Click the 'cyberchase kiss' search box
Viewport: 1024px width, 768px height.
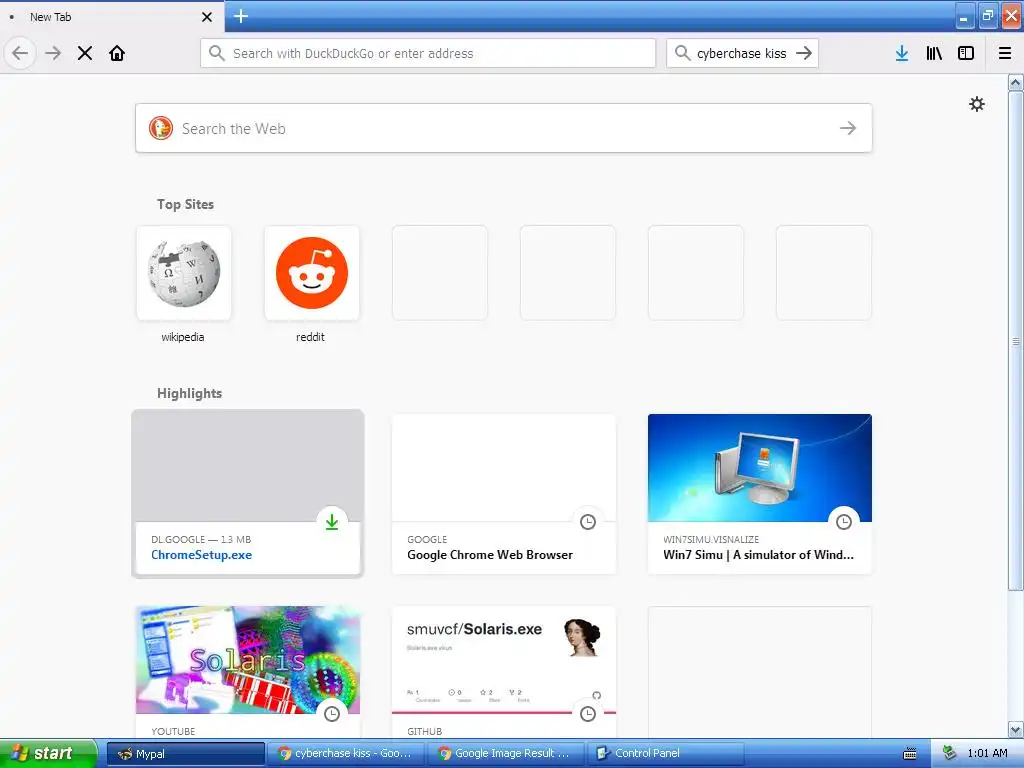[x=741, y=53]
